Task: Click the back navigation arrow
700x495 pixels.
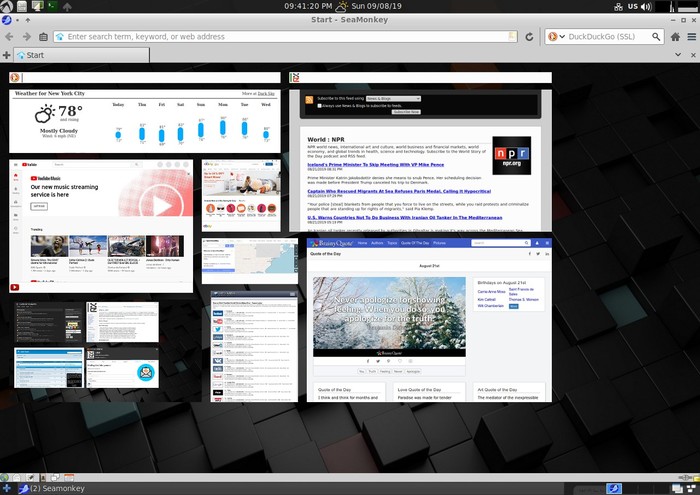Action: (x=9, y=37)
